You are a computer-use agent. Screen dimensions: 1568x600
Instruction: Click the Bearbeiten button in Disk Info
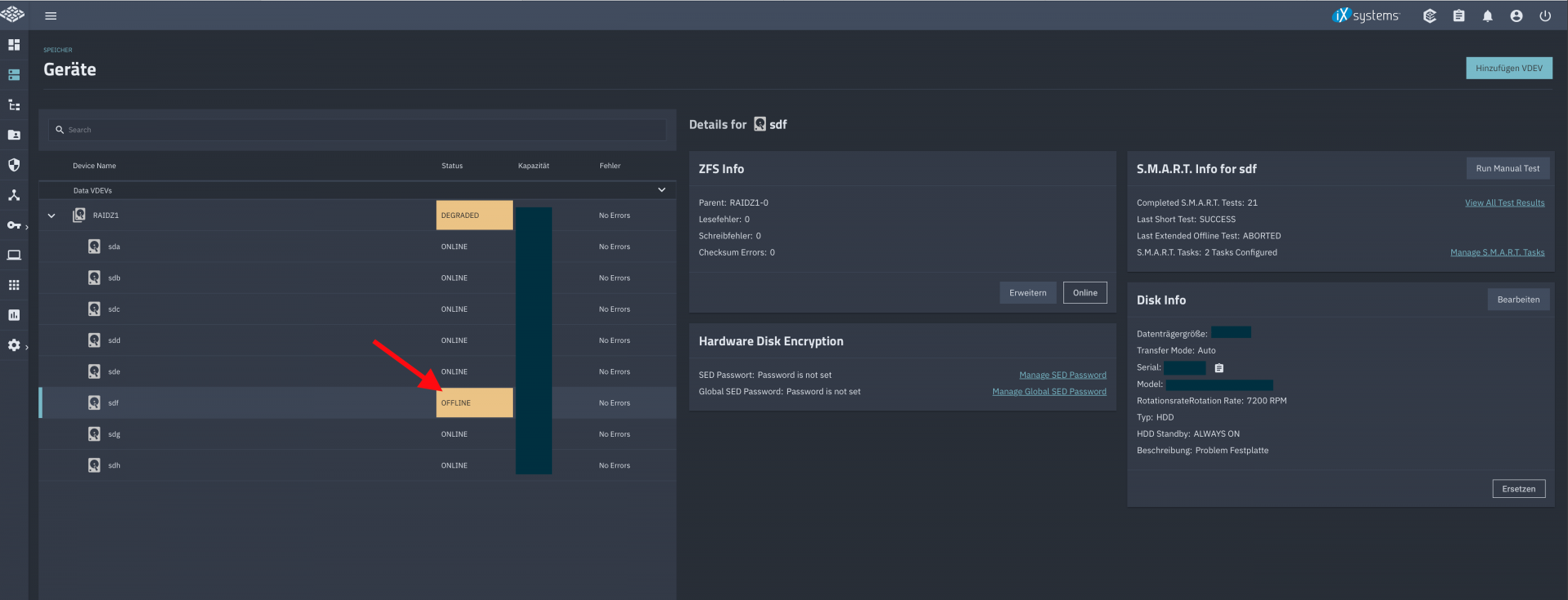[1518, 300]
